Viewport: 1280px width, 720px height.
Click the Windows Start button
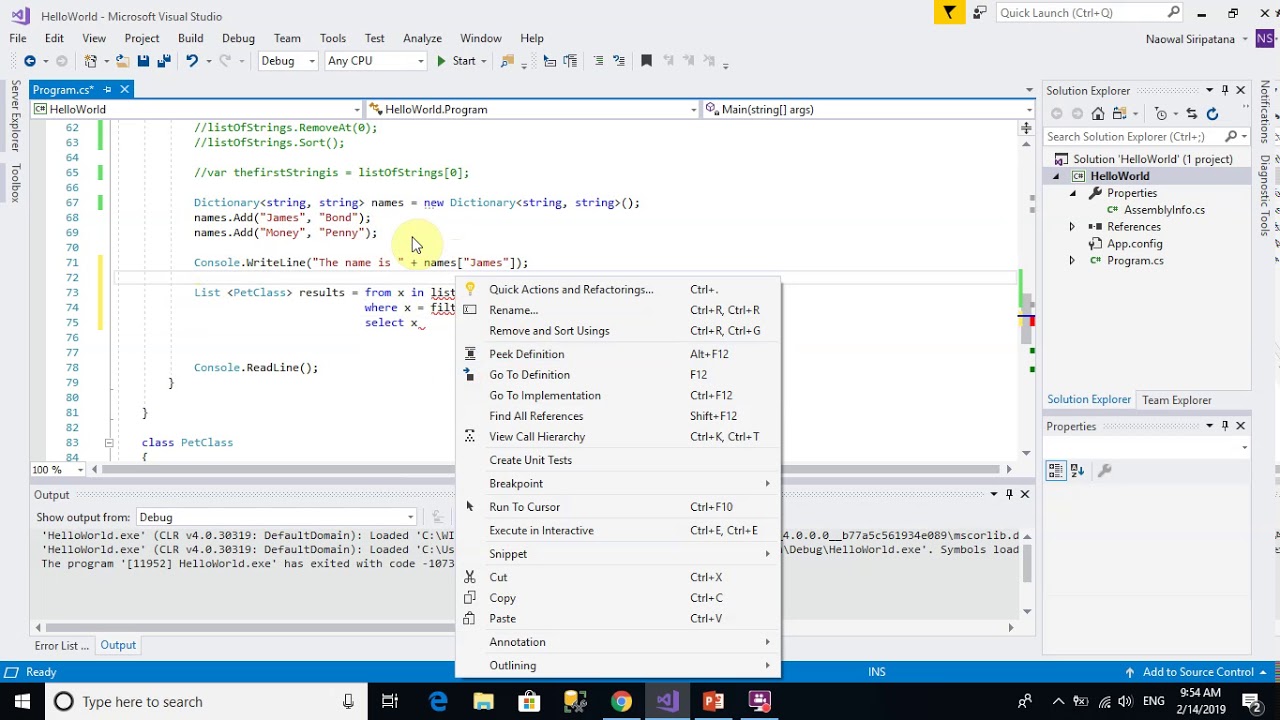[x=22, y=701]
